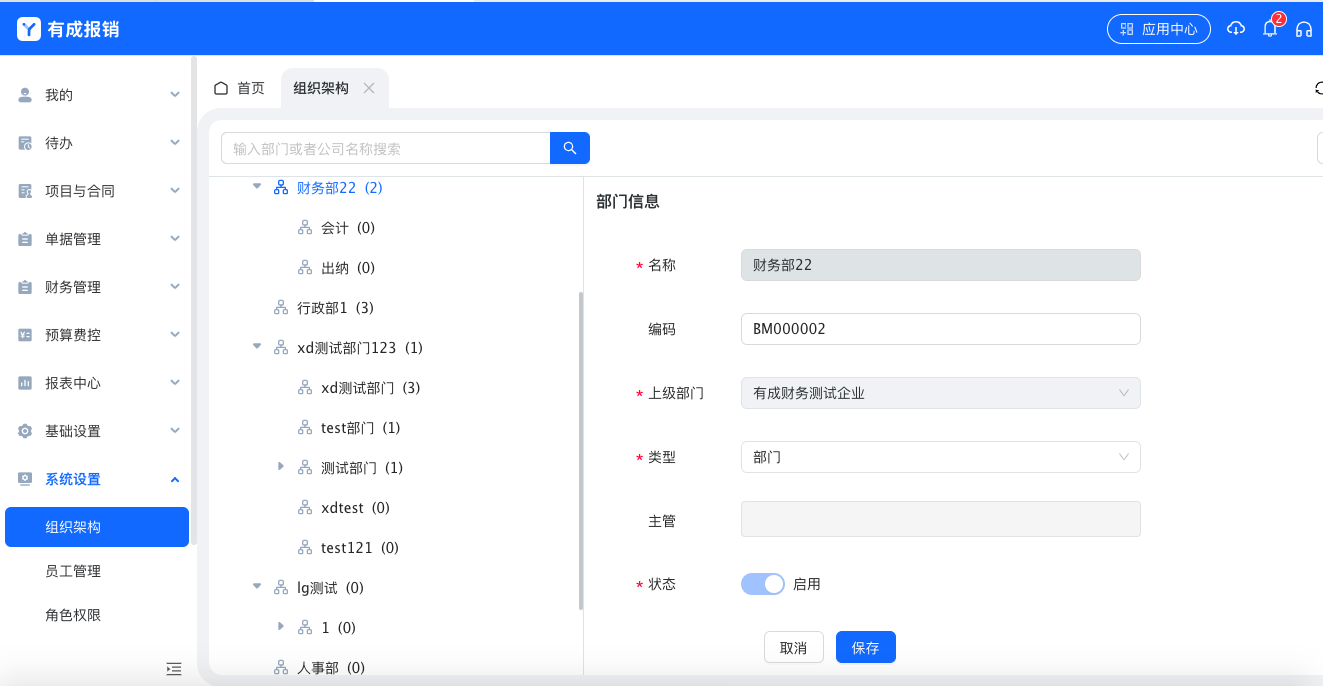This screenshot has height=686, width=1323.
Task: Click the 取消 button
Action: click(793, 647)
